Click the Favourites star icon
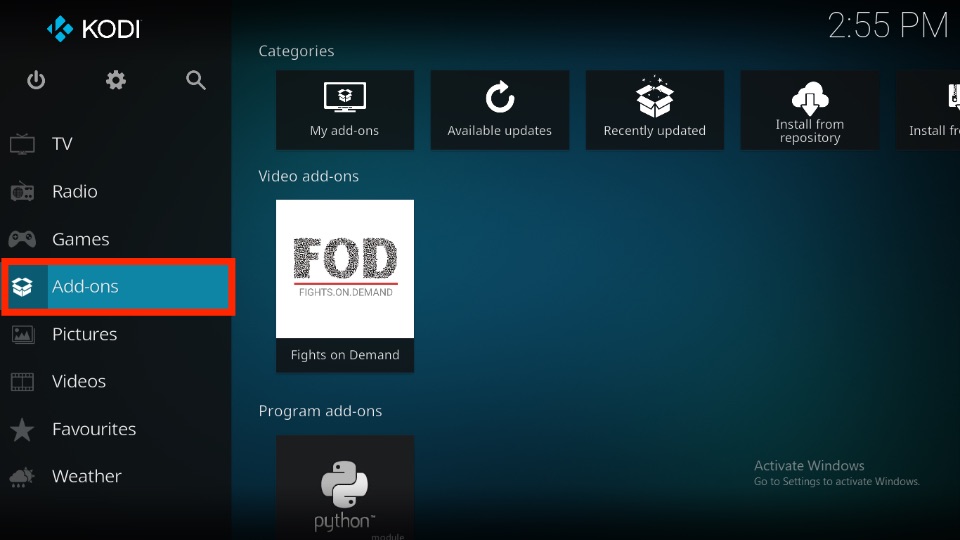Image resolution: width=960 pixels, height=540 pixels. (22, 429)
